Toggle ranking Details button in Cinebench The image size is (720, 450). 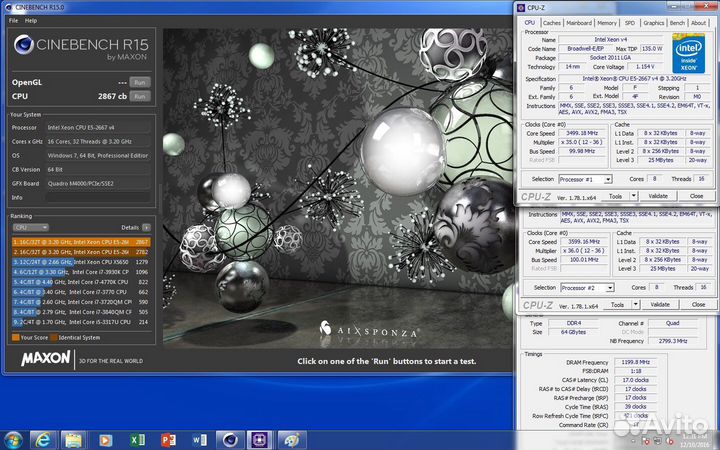click(x=147, y=228)
